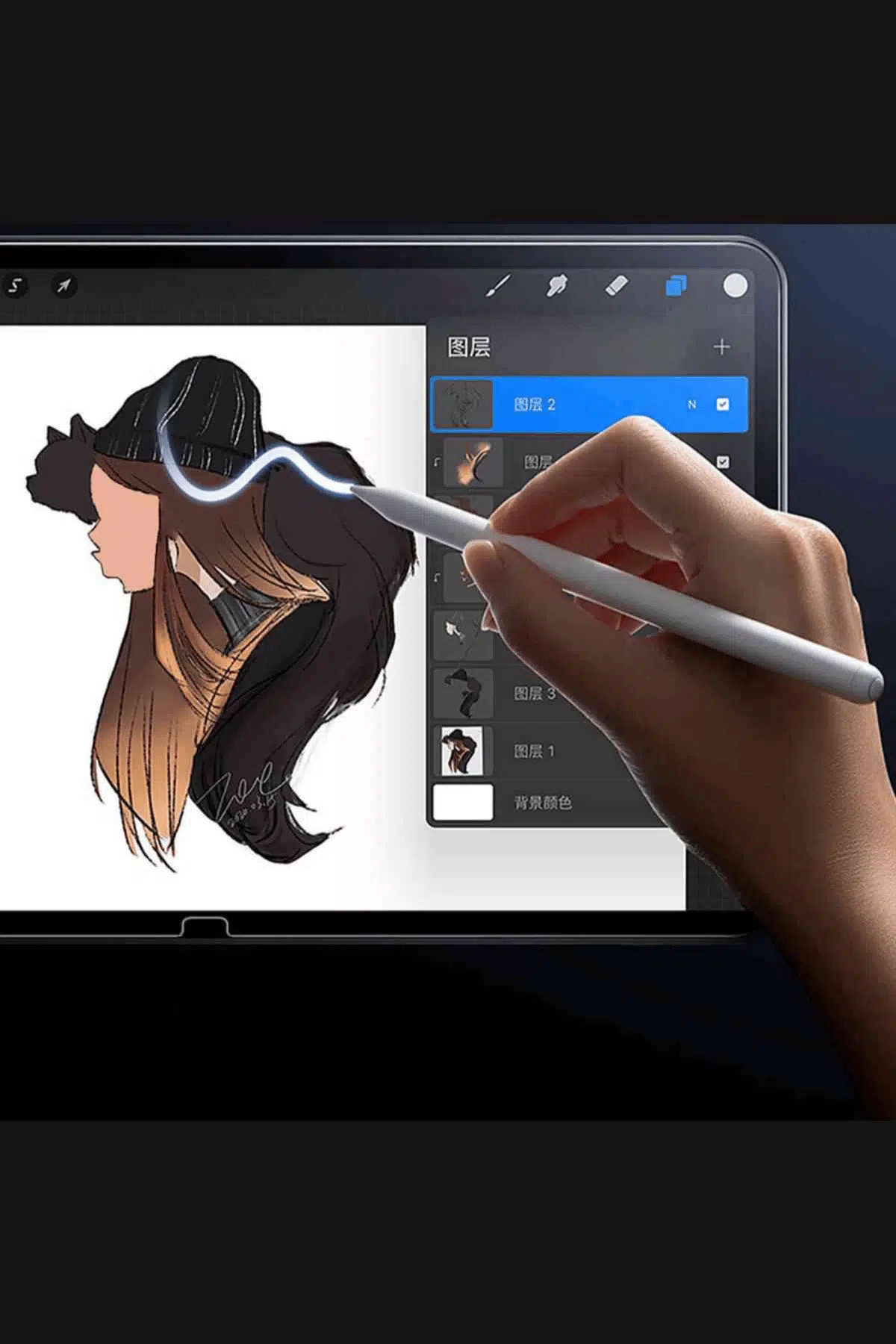896x1344 pixels.
Task: Select the 图层 3 layer
Action: [535, 694]
